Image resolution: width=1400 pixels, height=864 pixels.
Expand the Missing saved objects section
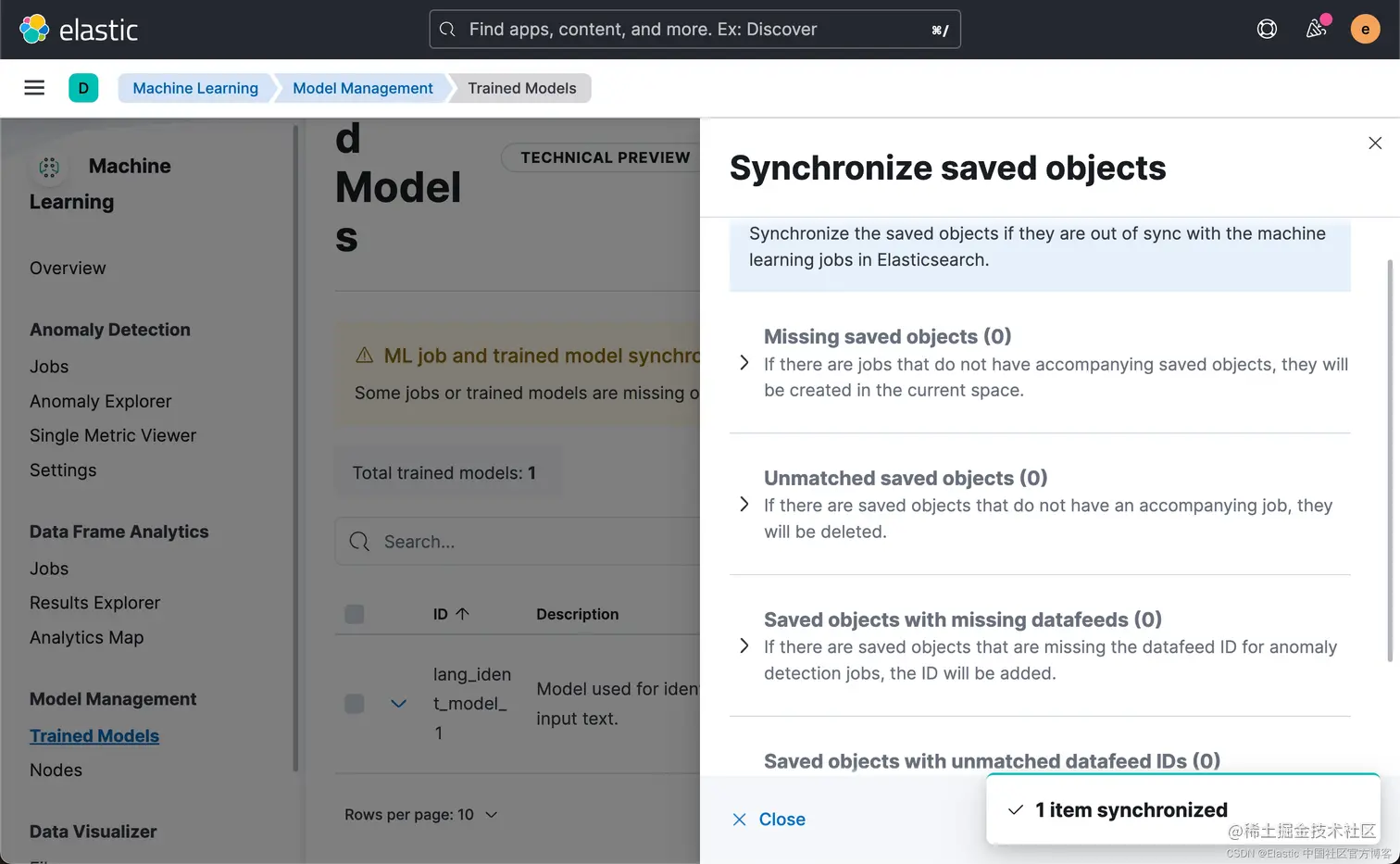click(x=744, y=363)
